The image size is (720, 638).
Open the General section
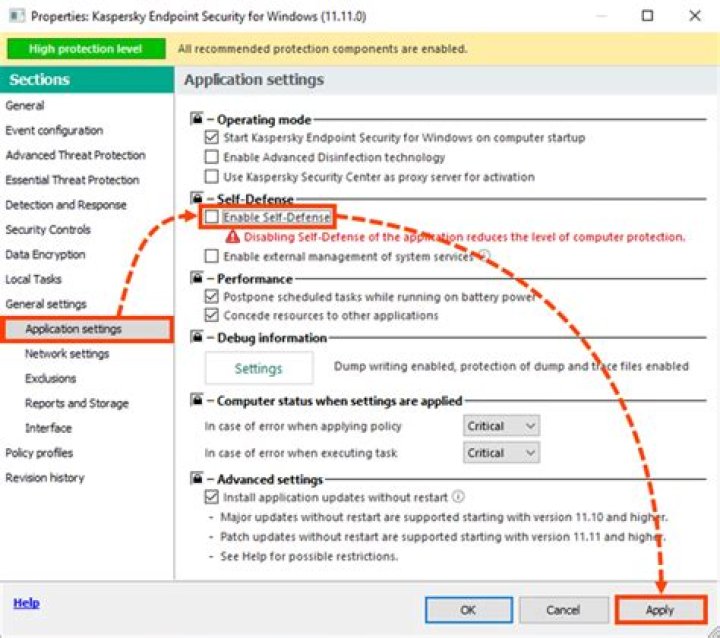25,106
